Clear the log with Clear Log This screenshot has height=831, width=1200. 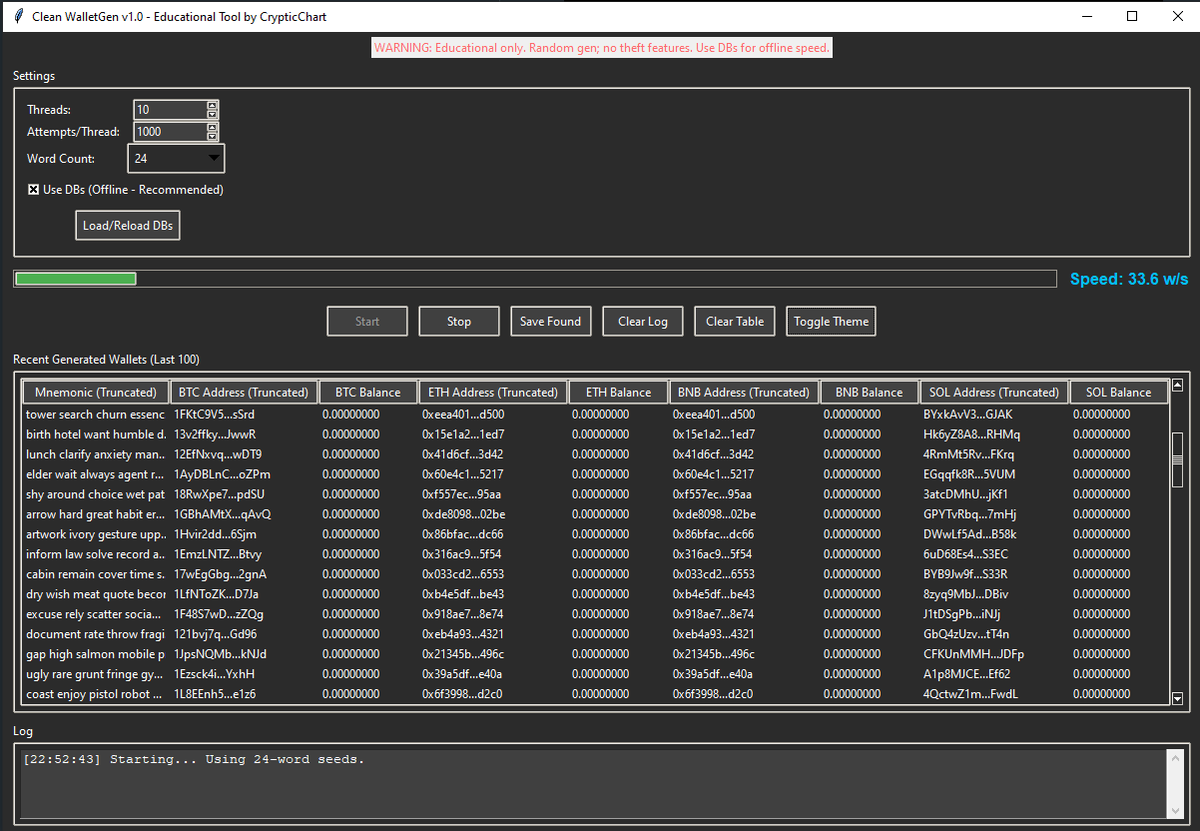point(642,321)
